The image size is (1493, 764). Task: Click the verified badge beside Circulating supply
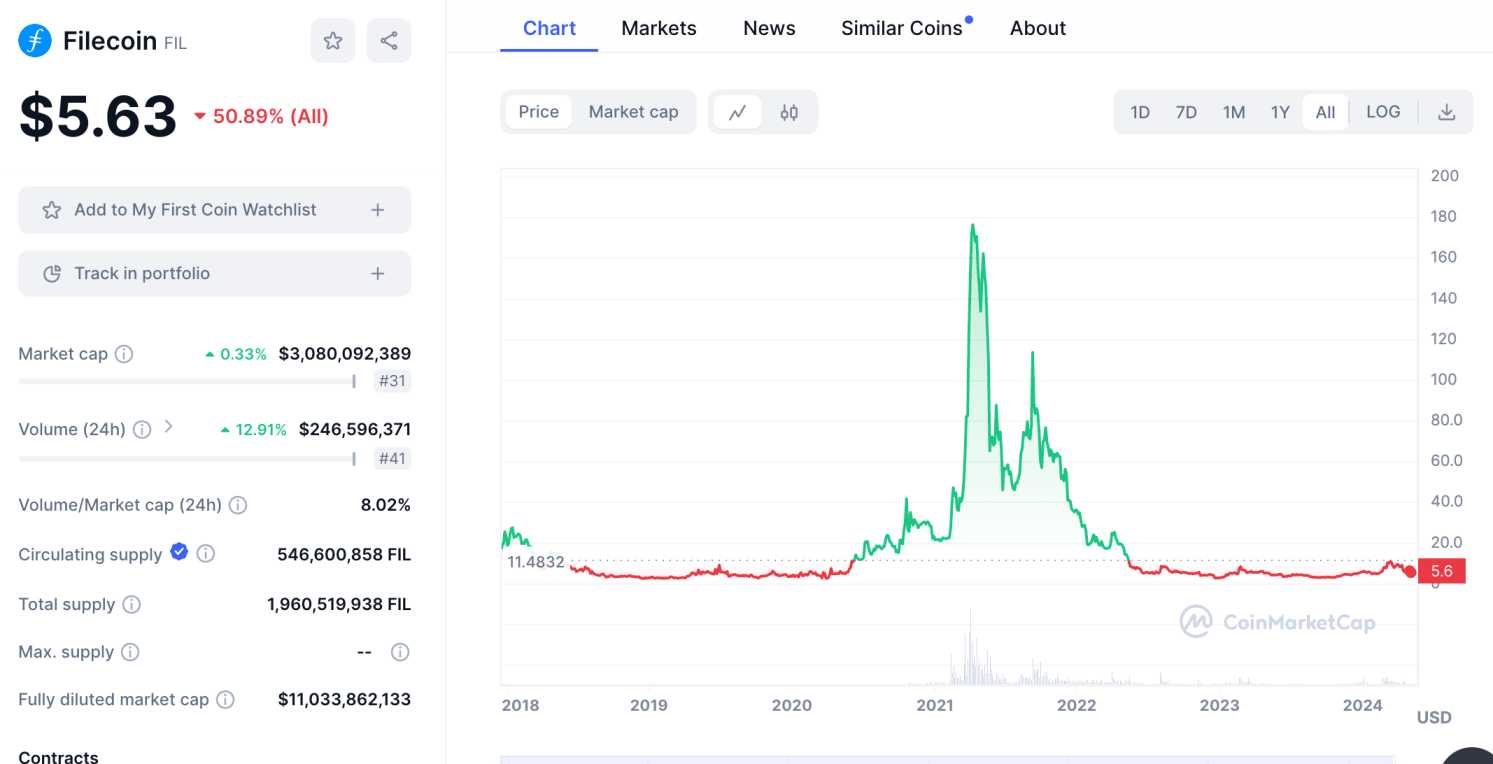179,552
